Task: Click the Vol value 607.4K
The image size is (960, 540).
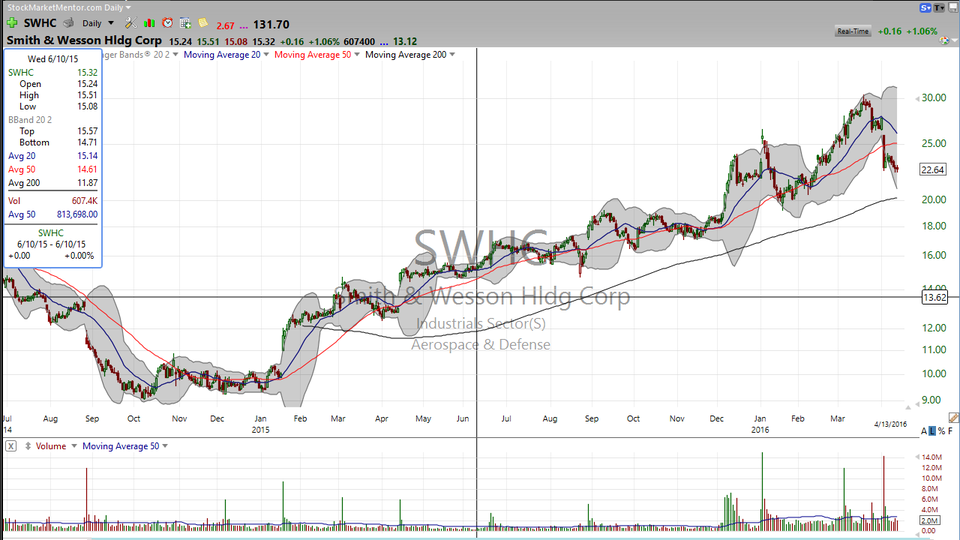Action: tap(84, 201)
